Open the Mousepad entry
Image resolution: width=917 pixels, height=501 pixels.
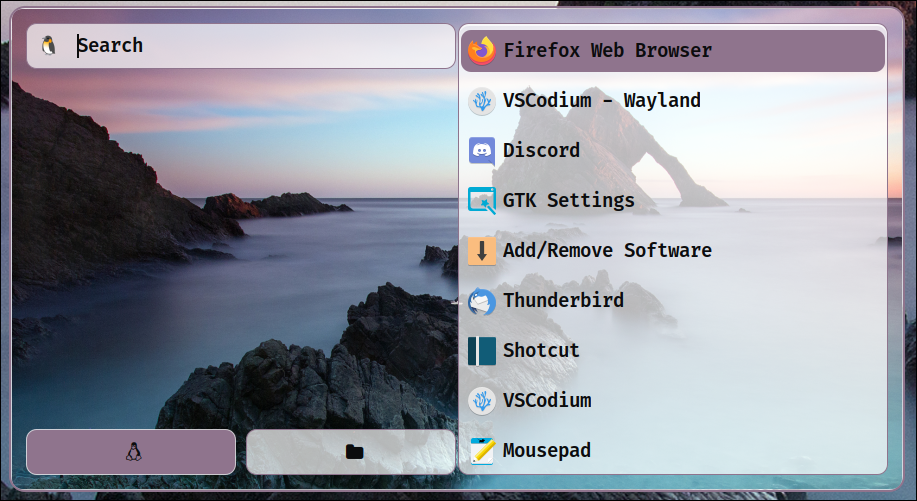(x=673, y=451)
